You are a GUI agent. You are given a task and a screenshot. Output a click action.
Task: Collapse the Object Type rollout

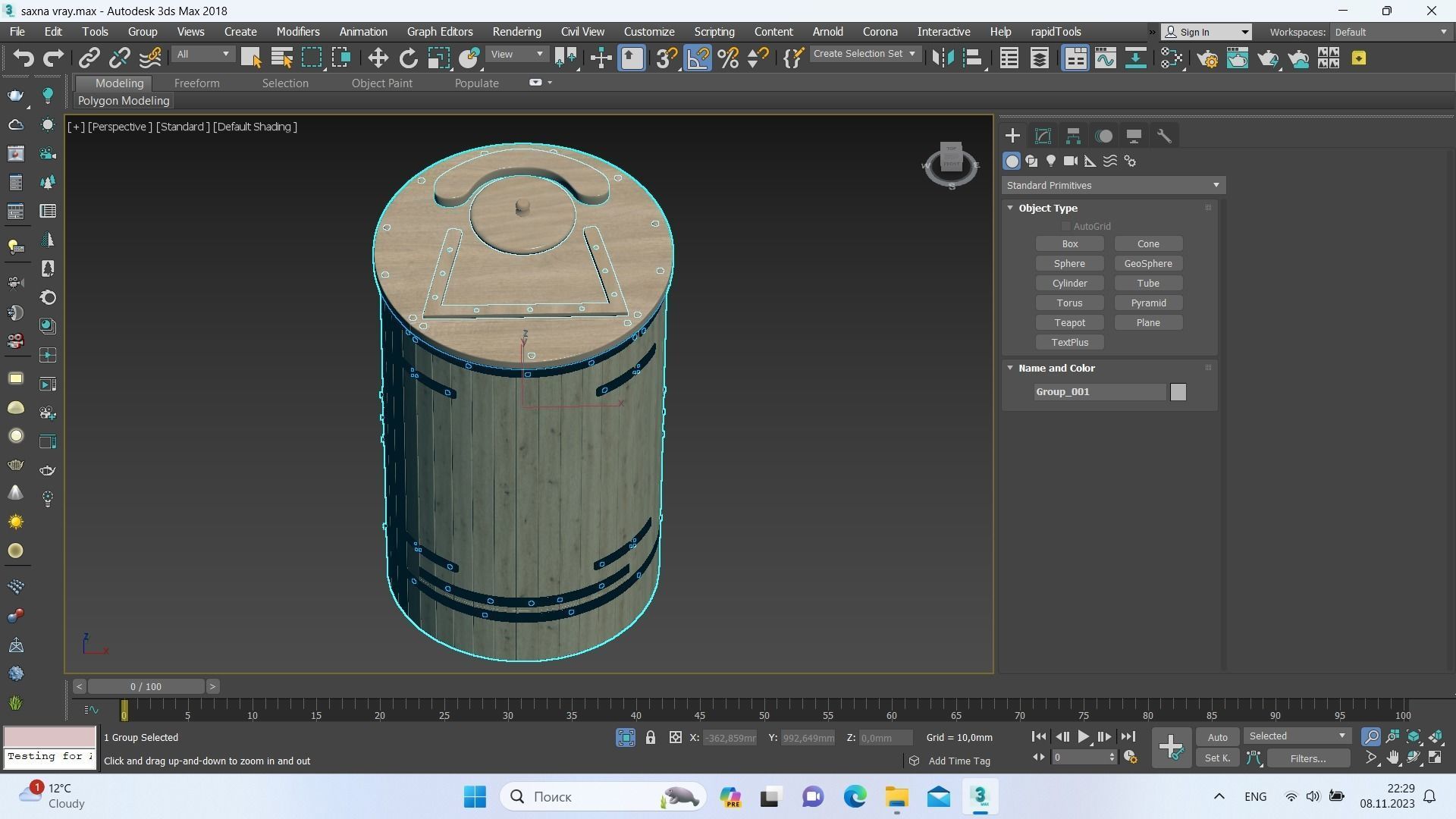coord(1010,208)
